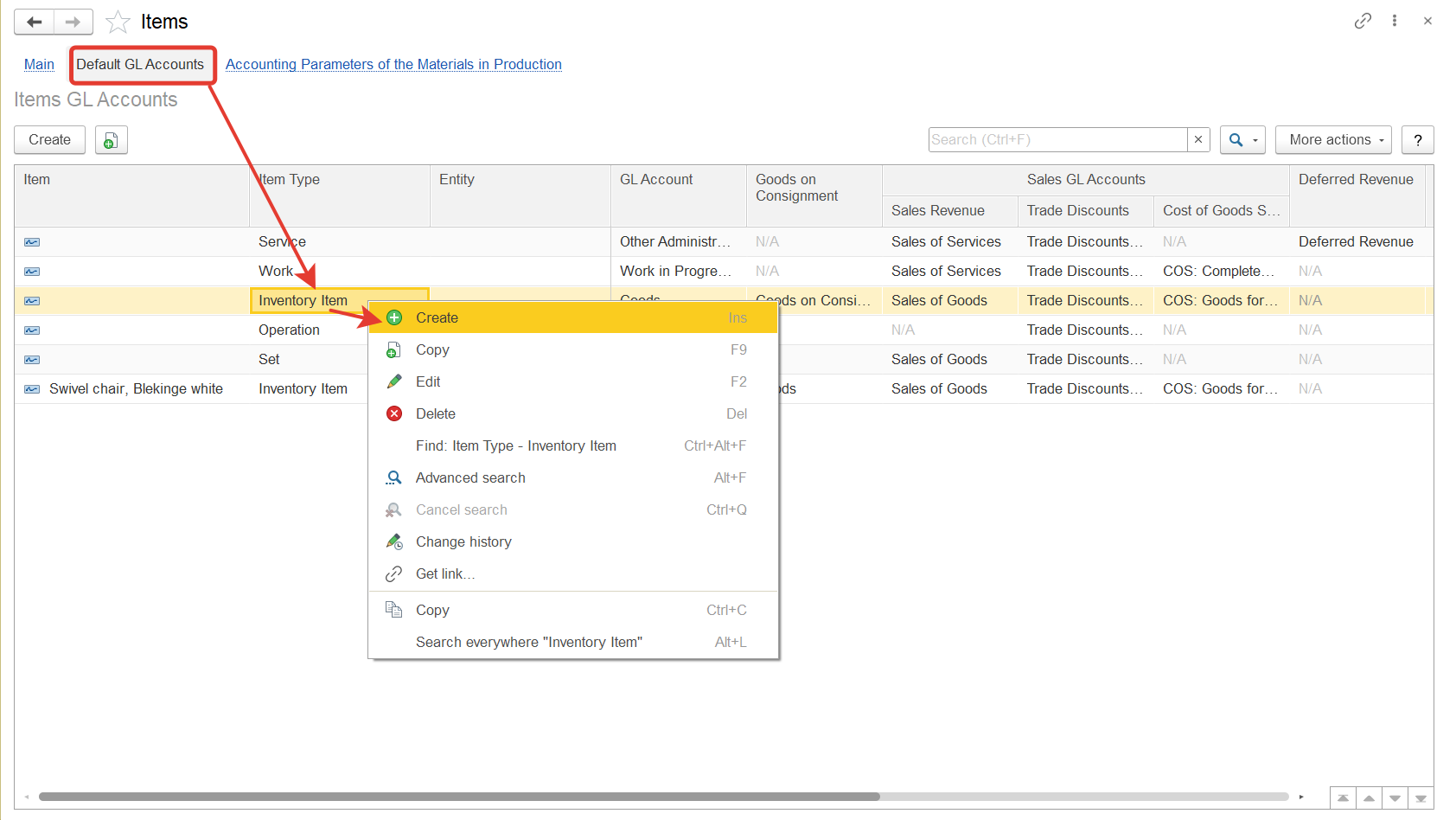Screen dimensions: 1456x820
Task: Click row icon for the Work row
Action: pyautogui.click(x=32, y=272)
